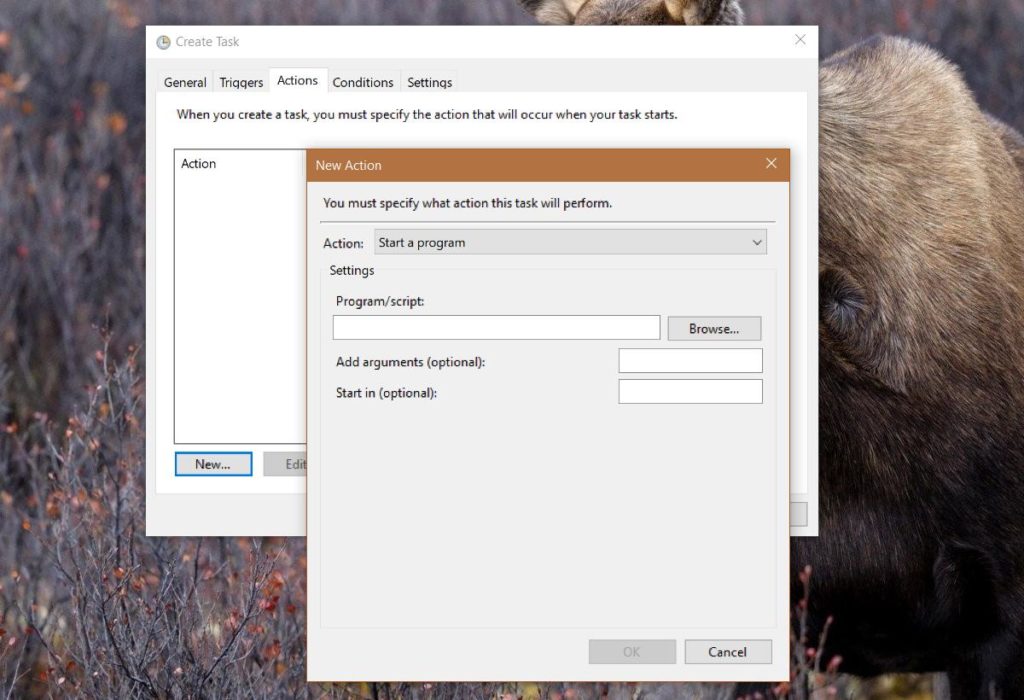Click the Action column header
Viewport: 1024px width, 700px height.
pyautogui.click(x=199, y=163)
